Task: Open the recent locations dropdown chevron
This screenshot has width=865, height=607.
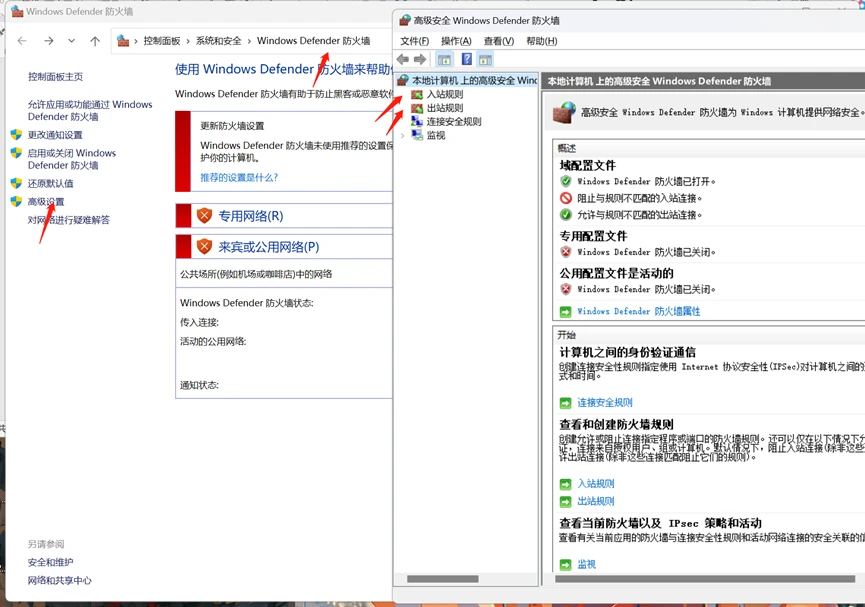Action: click(x=72, y=41)
